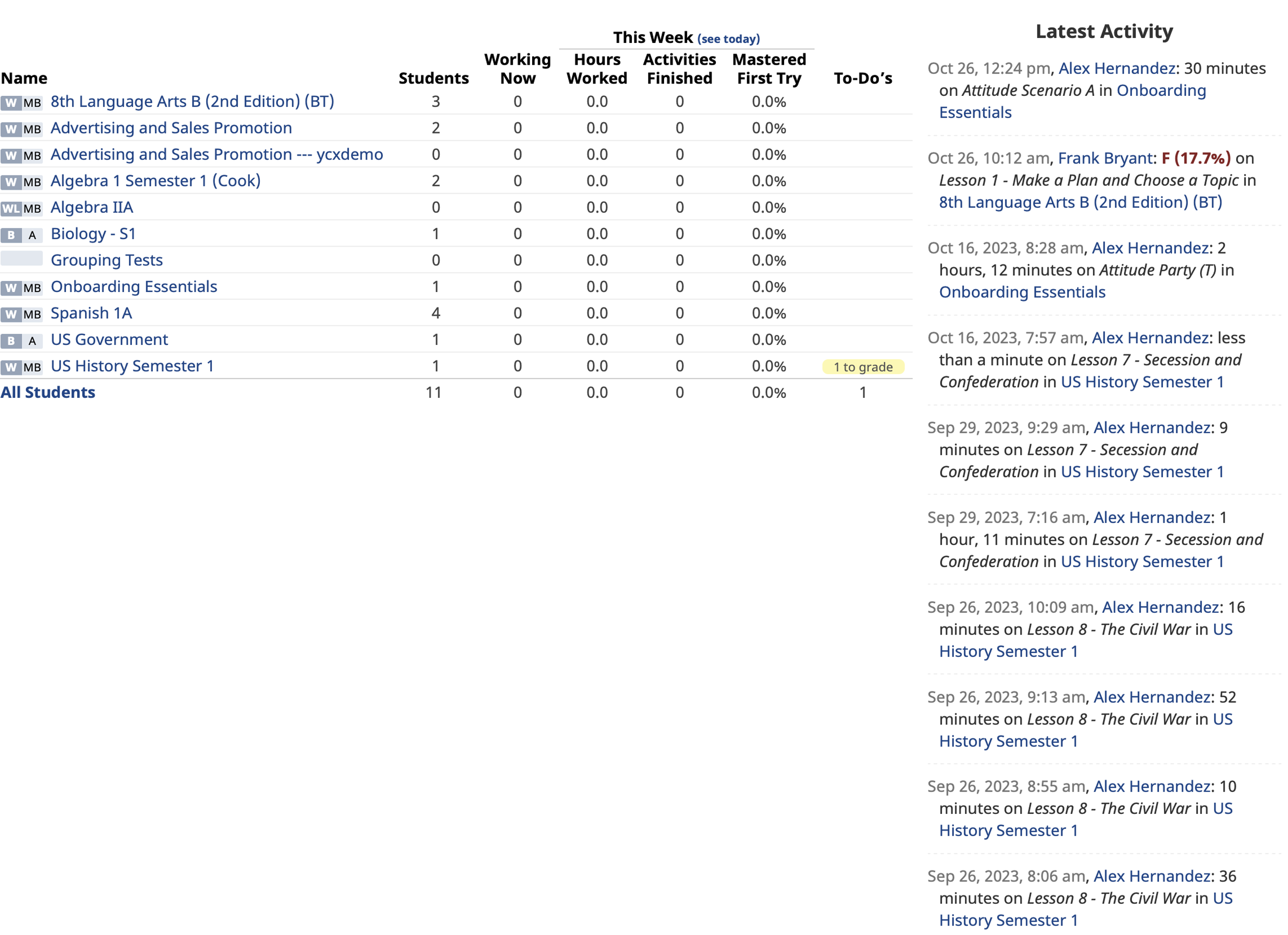This screenshot has height=935, width=1288.
Task: Open Alex Hernandez in Oct 16, 8:28 am entry
Action: 1151,248
